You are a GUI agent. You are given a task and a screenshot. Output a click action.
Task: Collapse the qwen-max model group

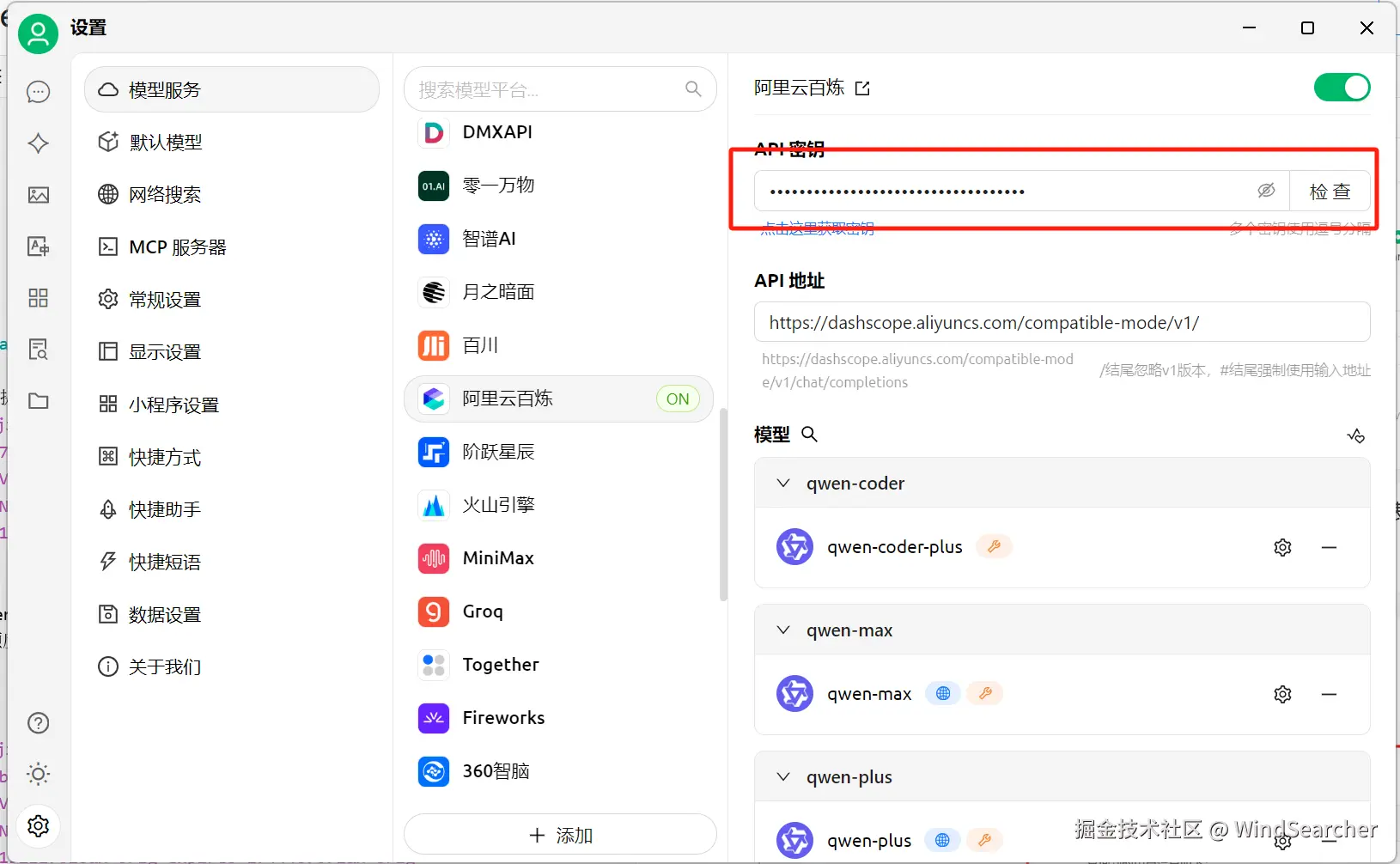pyautogui.click(x=782, y=630)
